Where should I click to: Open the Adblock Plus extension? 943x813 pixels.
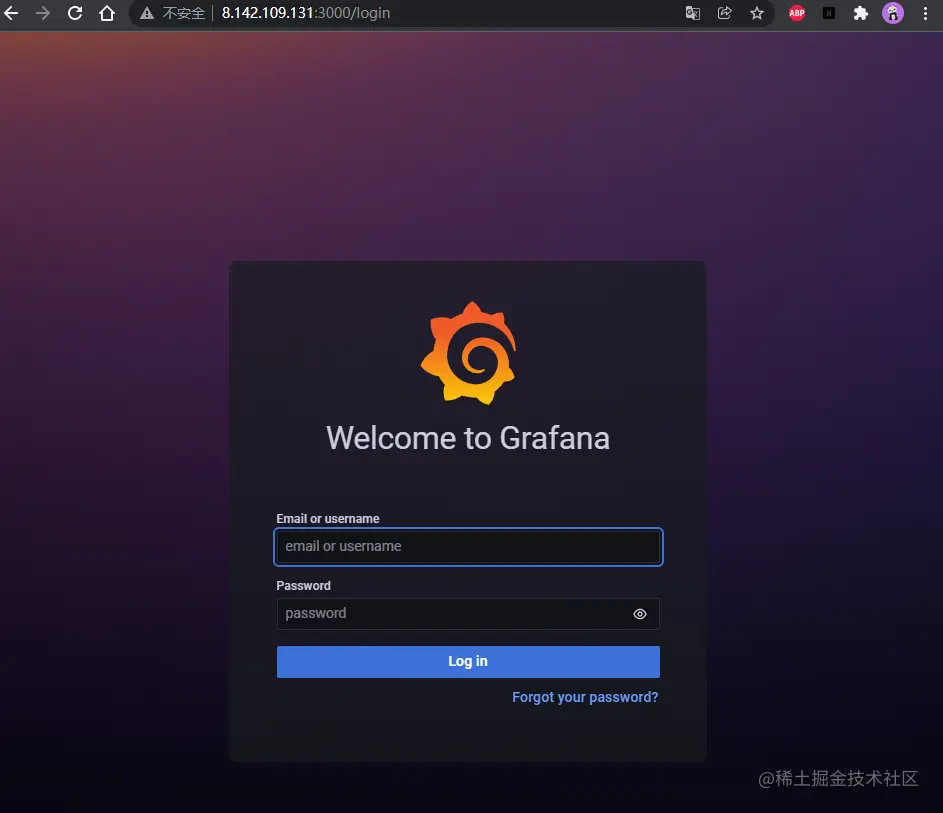[796, 13]
